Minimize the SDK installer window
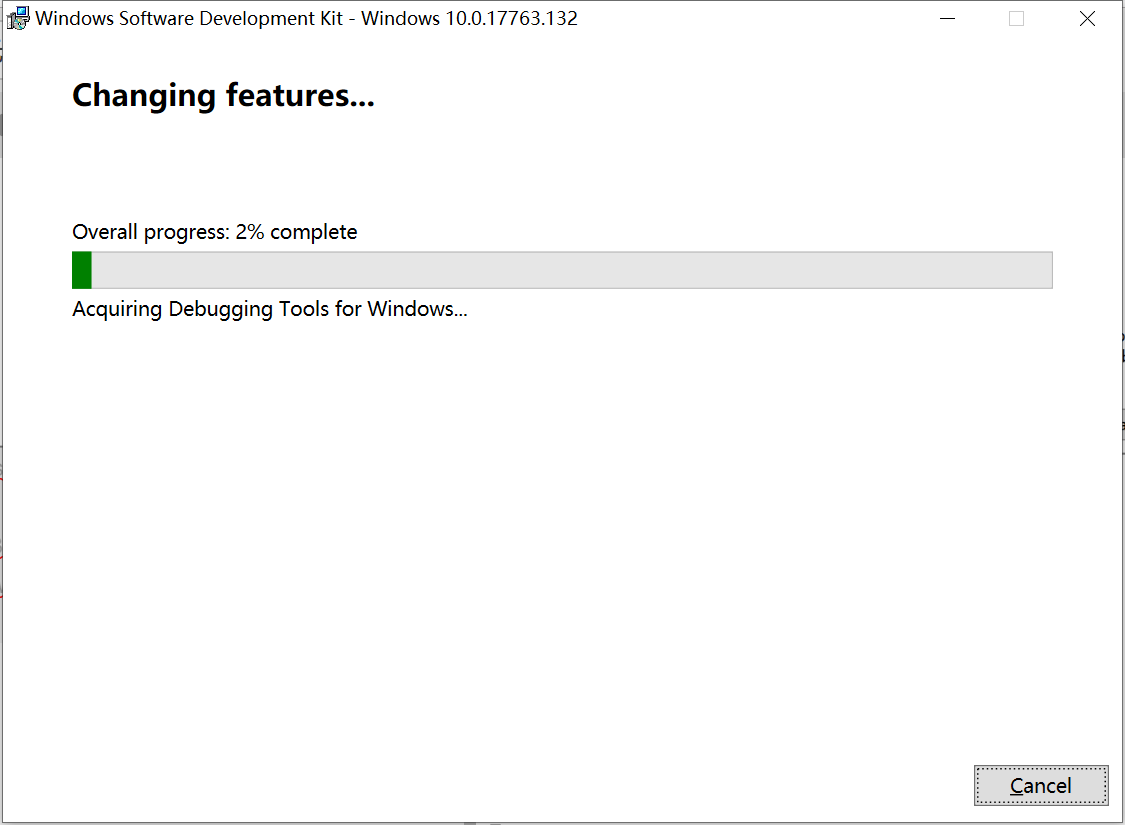Image resolution: width=1125 pixels, height=825 pixels. click(x=948, y=19)
